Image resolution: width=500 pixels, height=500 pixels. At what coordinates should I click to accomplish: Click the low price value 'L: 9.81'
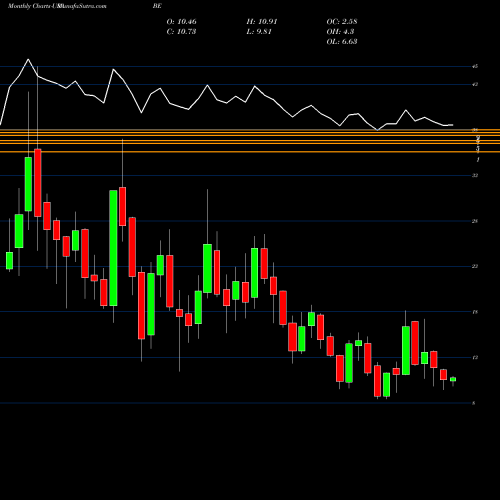click(x=259, y=32)
